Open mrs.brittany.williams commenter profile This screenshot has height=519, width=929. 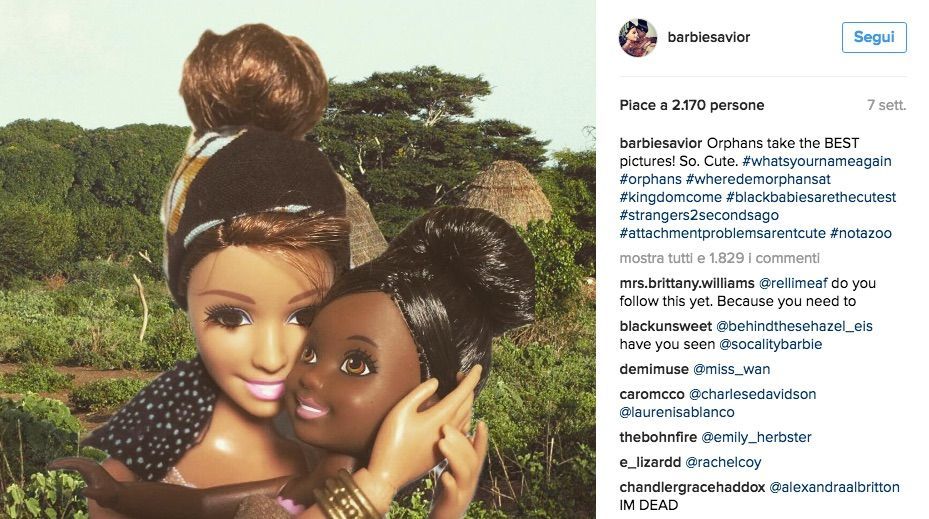(687, 283)
